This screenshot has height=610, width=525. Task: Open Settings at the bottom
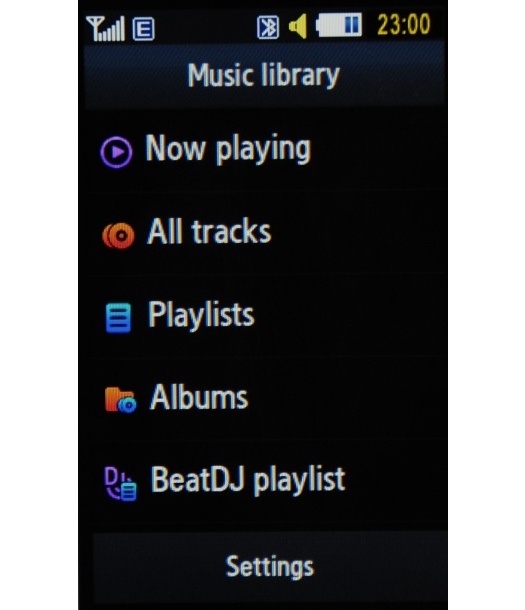(x=269, y=567)
